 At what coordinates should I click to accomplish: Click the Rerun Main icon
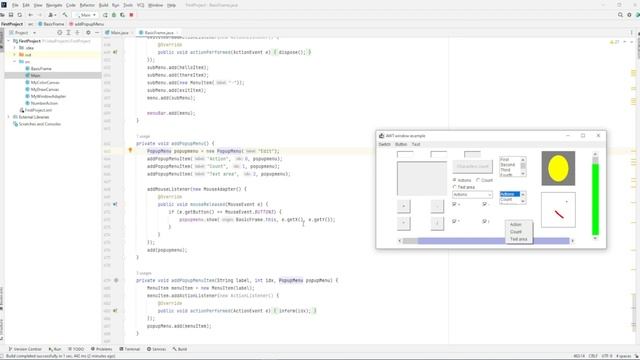coord(105,15)
